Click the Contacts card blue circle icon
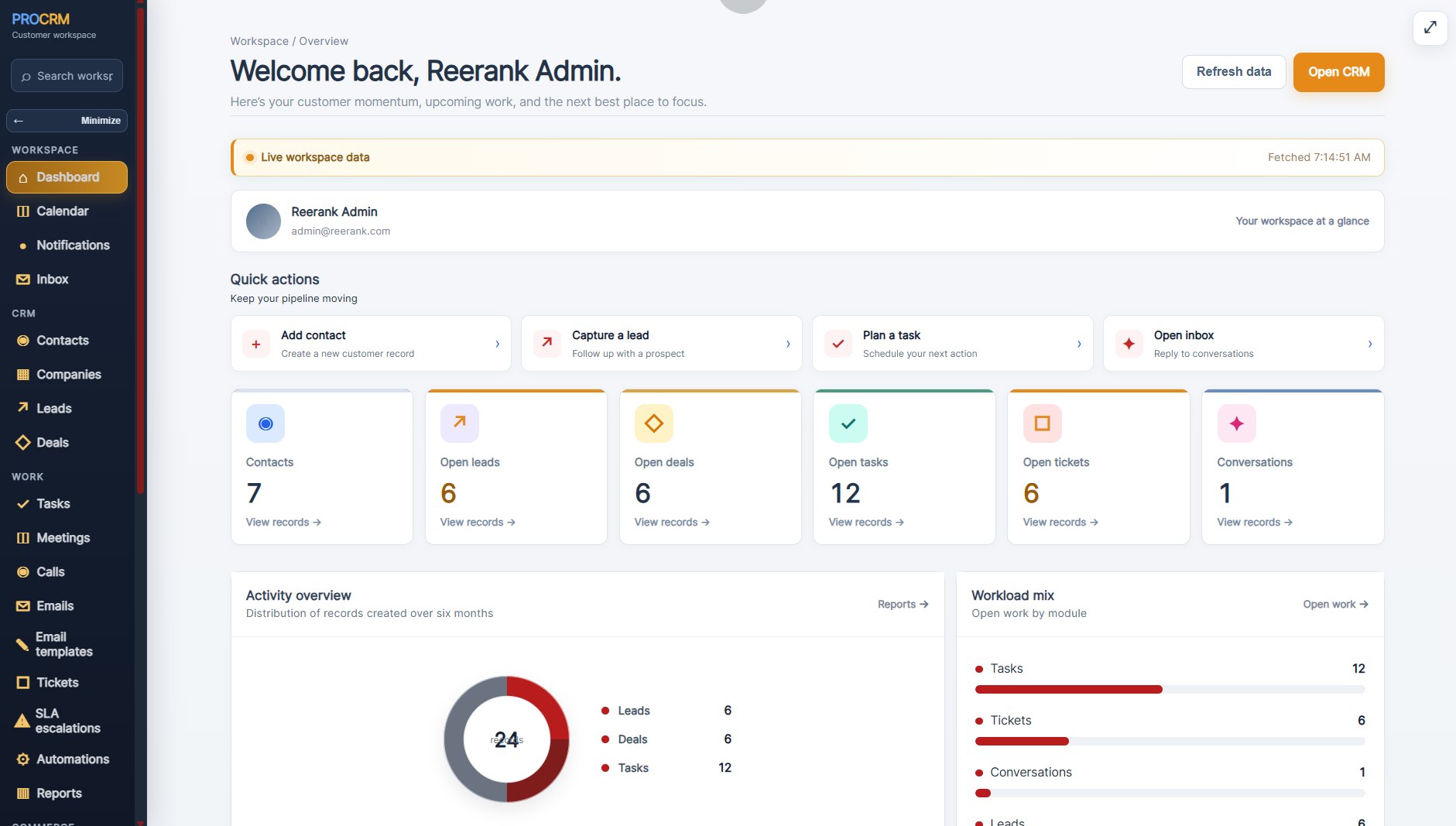 tap(266, 423)
